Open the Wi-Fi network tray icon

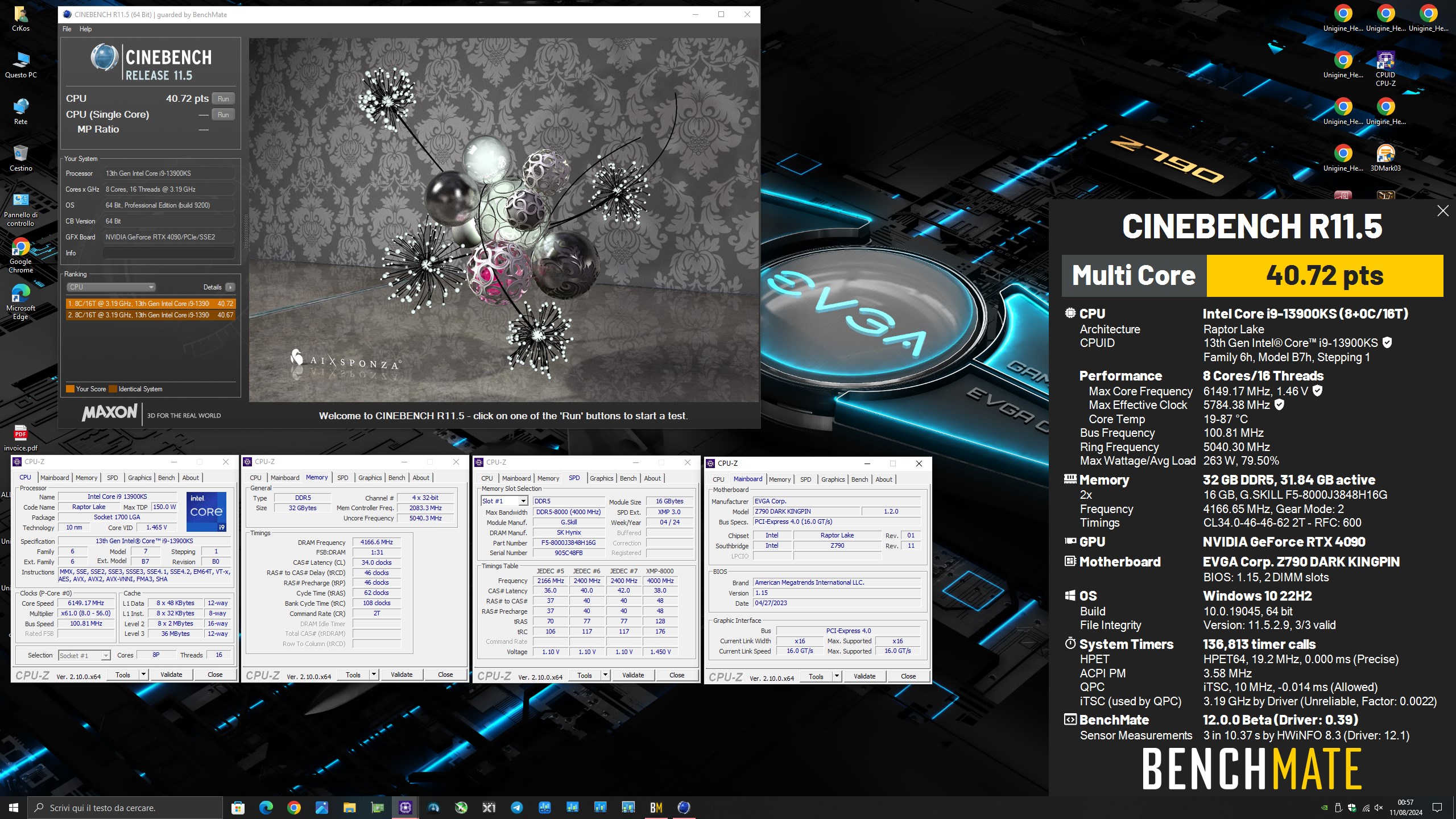tap(1366, 808)
